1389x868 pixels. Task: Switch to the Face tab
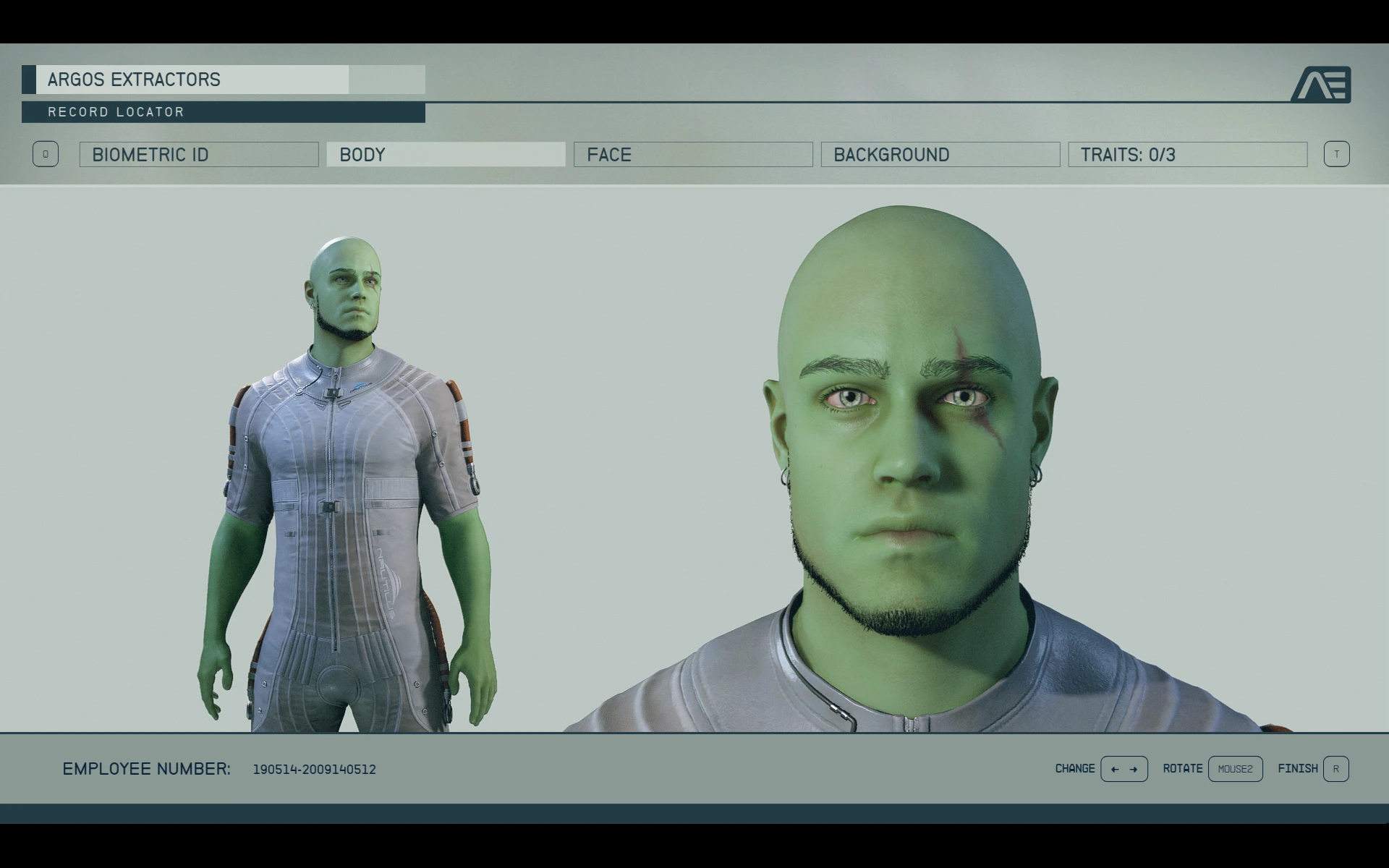[693, 155]
